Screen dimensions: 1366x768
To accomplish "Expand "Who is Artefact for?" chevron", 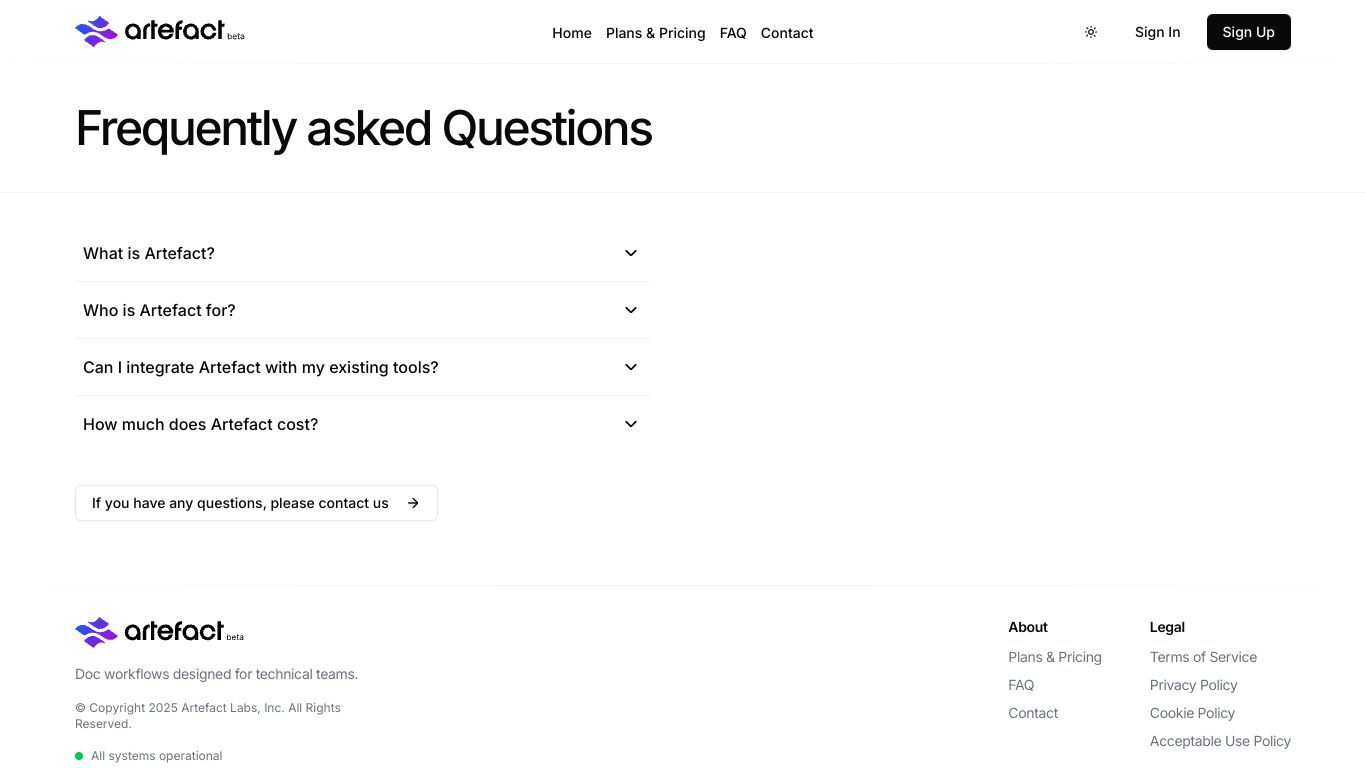I will (631, 310).
